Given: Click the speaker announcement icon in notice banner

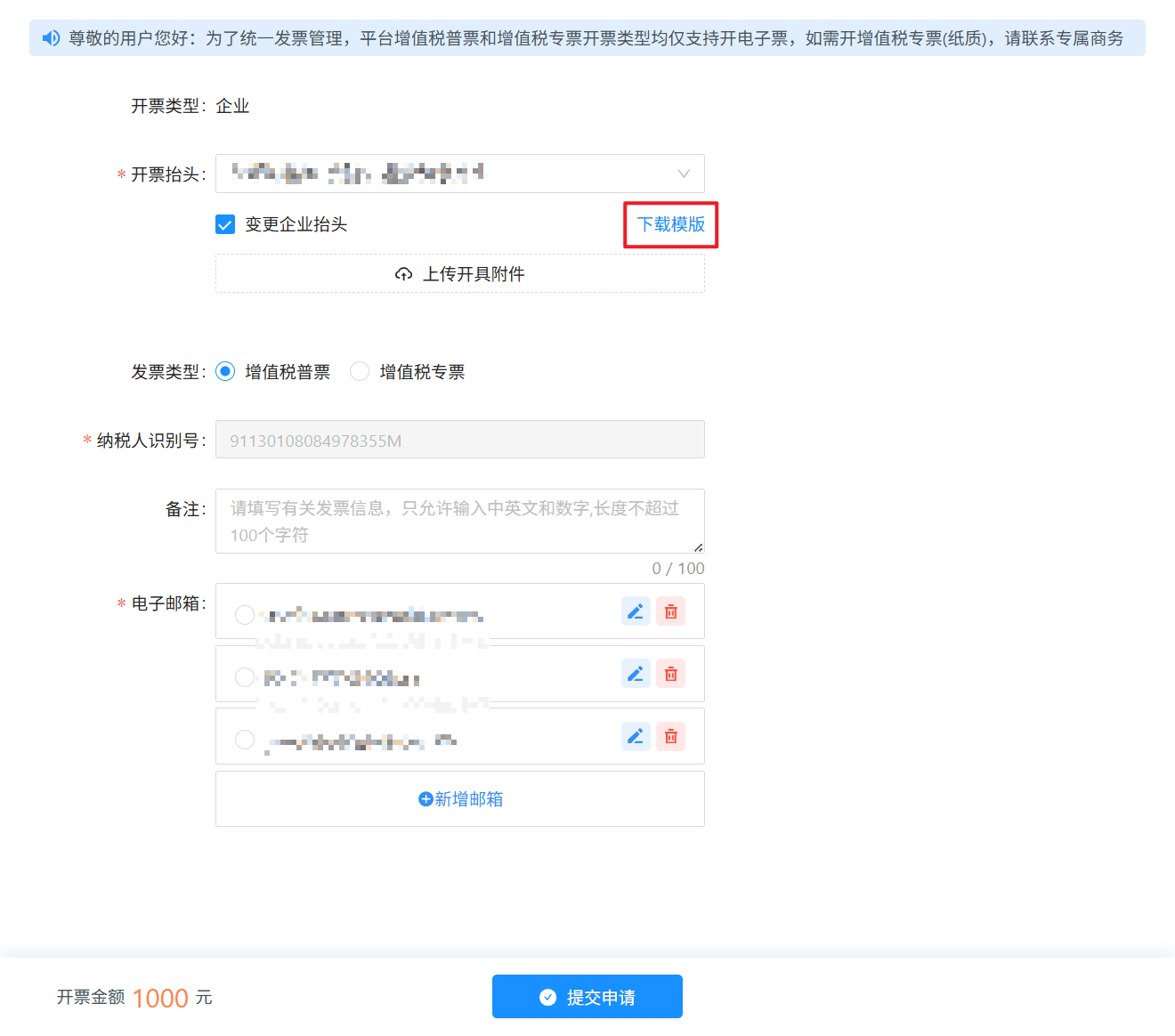Looking at the screenshot, I should pyautogui.click(x=52, y=38).
